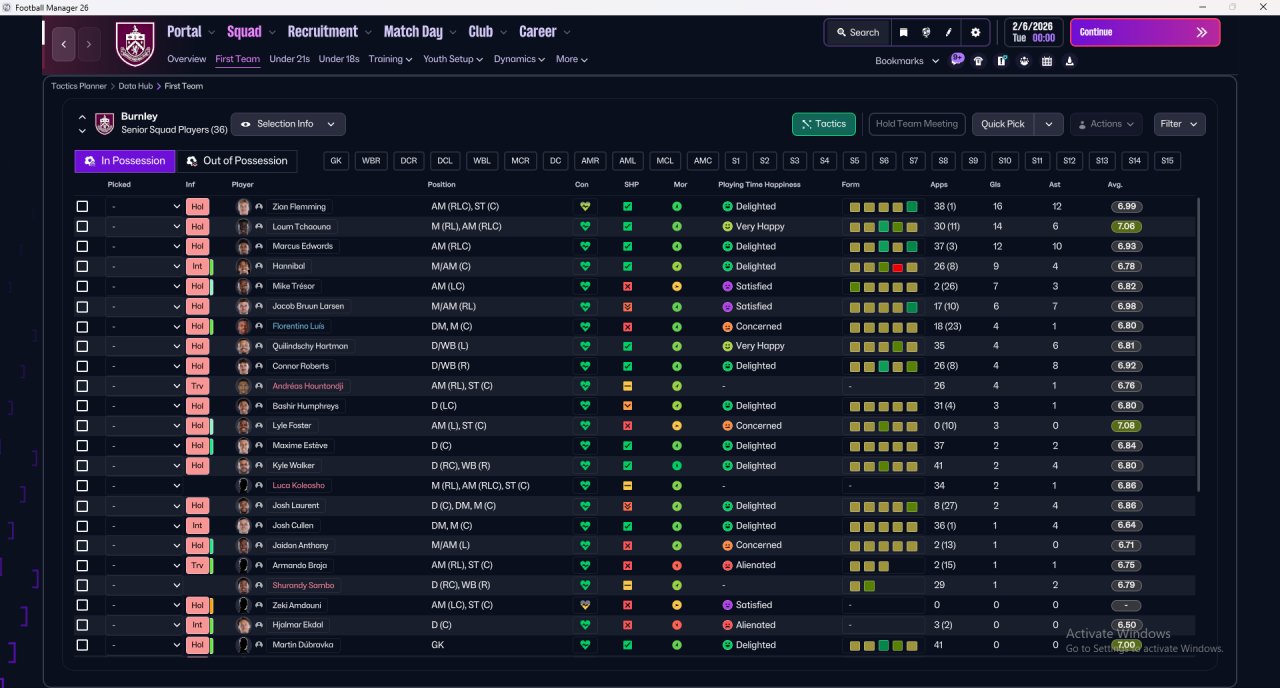Click the Search field

(857, 32)
